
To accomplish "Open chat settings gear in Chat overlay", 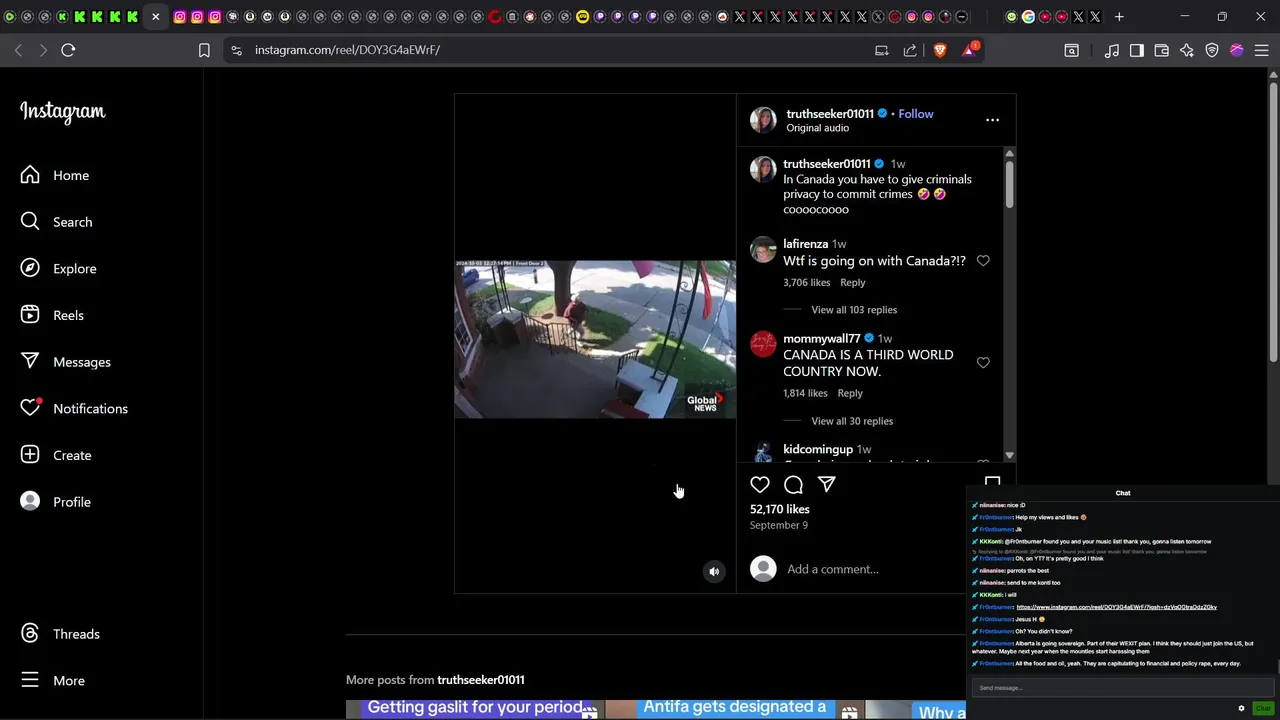I will pyautogui.click(x=1241, y=708).
